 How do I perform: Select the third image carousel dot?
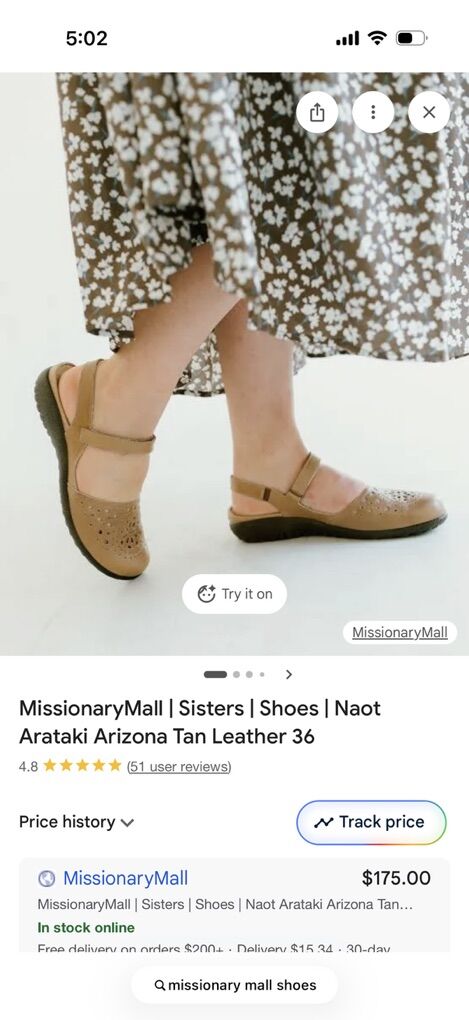(x=249, y=675)
